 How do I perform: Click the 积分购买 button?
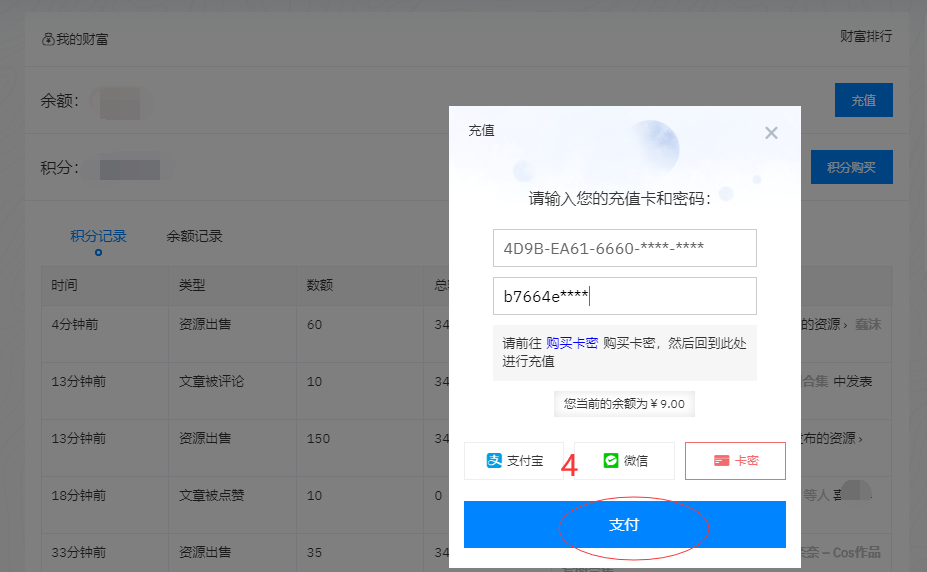(851, 167)
